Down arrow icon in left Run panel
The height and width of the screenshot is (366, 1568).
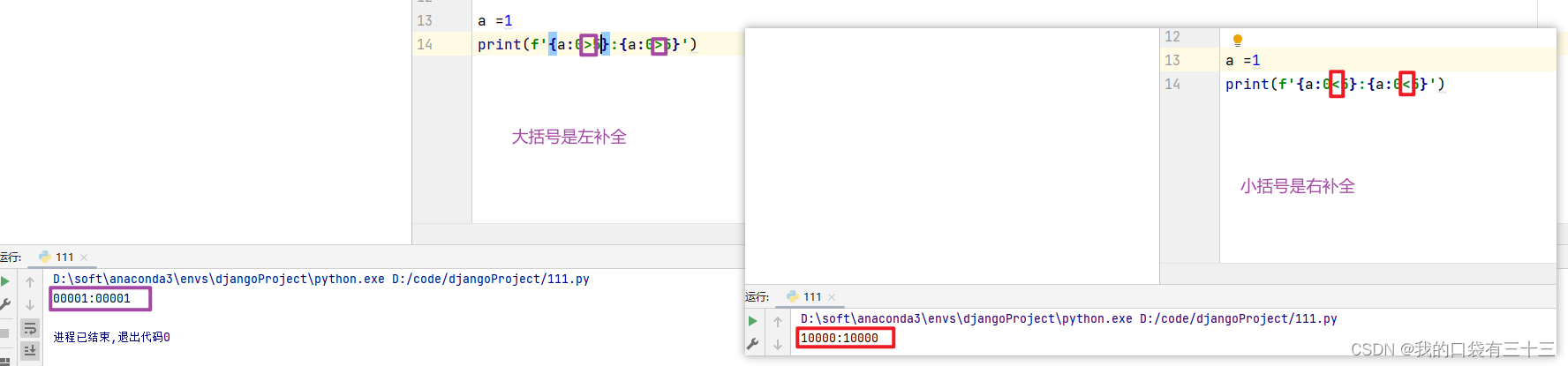click(x=30, y=305)
